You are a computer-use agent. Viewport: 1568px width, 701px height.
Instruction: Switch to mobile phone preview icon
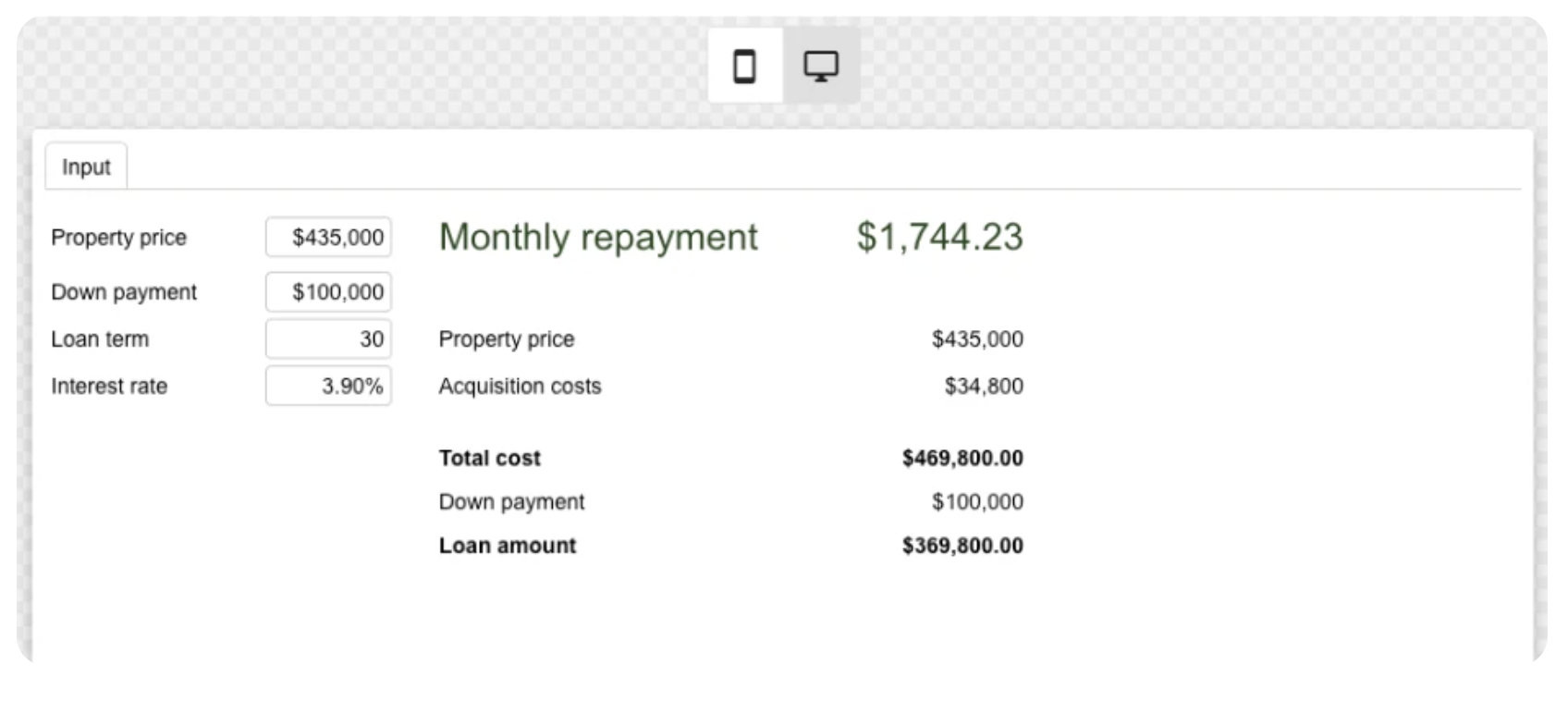pos(744,66)
